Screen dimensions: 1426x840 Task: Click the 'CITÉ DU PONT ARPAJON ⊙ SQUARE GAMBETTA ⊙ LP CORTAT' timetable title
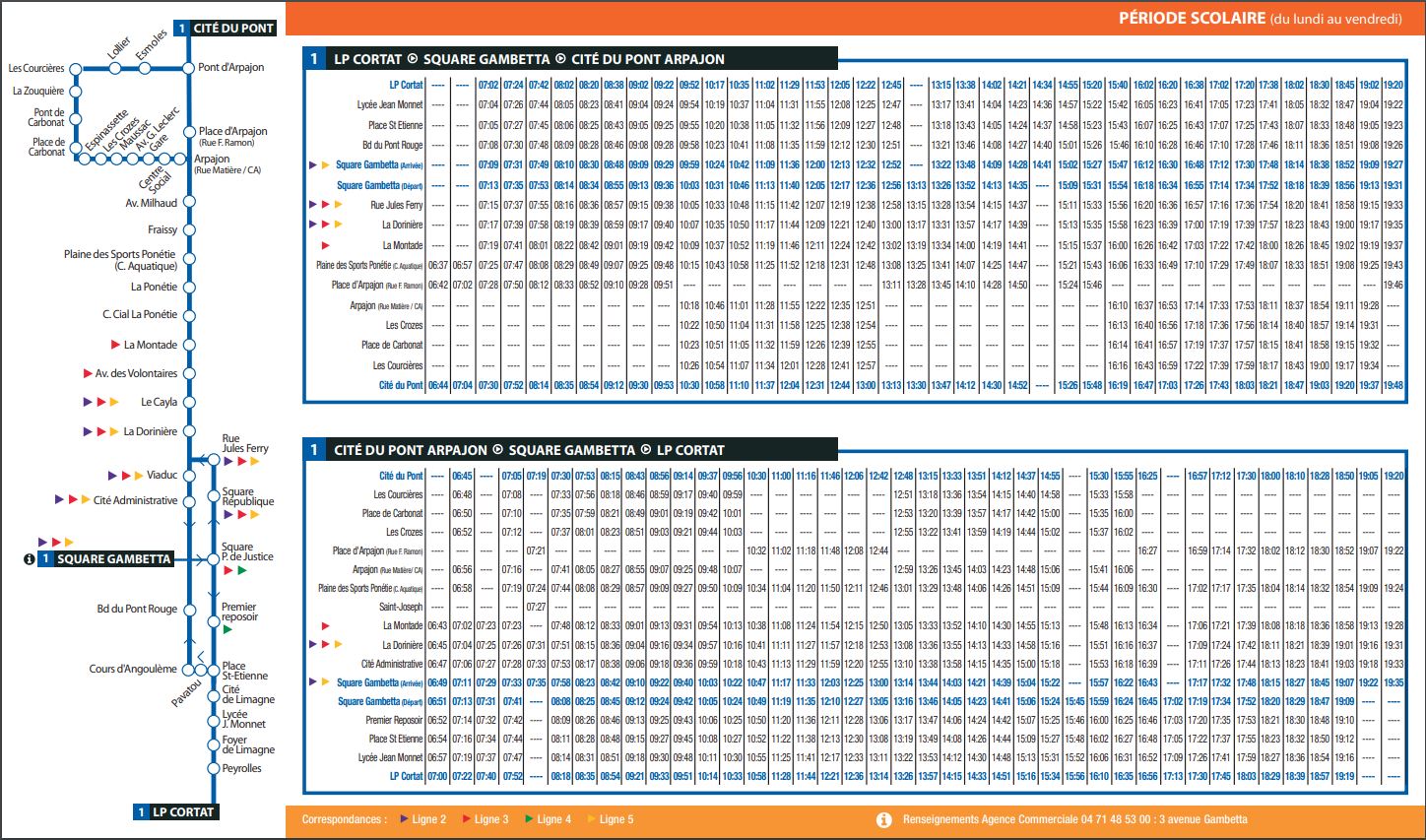point(529,450)
